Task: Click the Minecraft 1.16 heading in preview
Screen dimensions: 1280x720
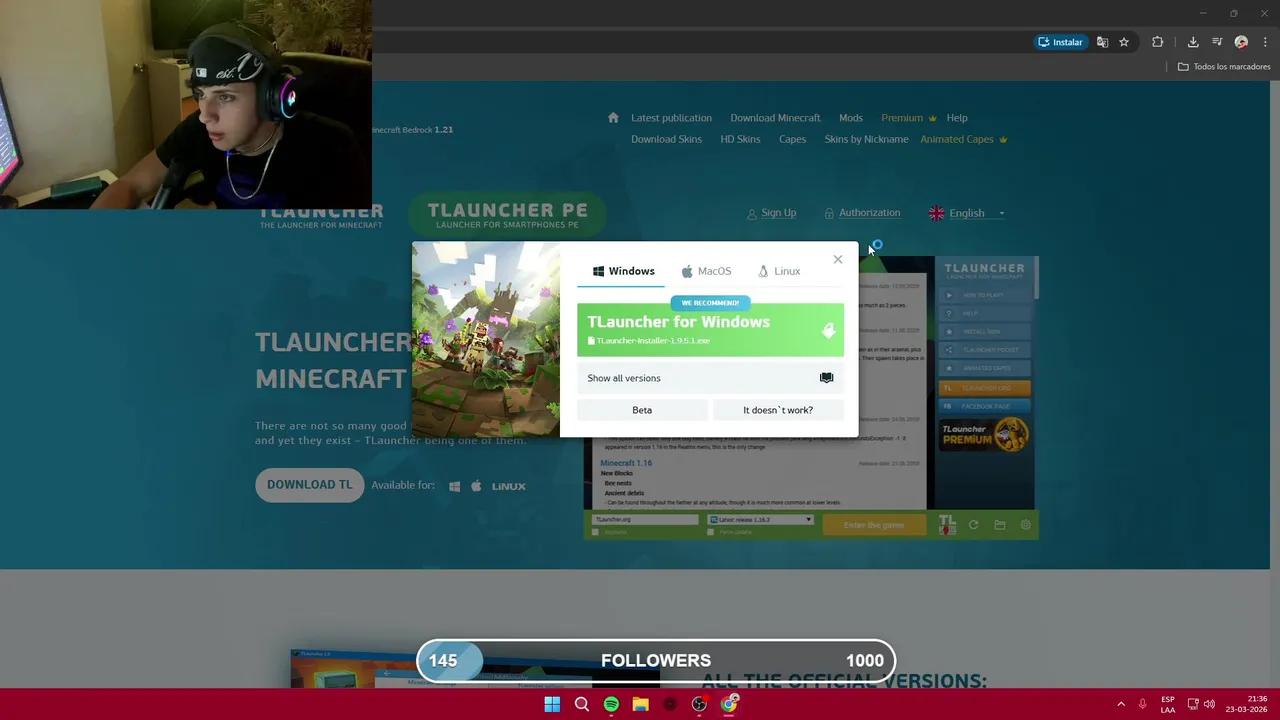Action: [x=626, y=463]
